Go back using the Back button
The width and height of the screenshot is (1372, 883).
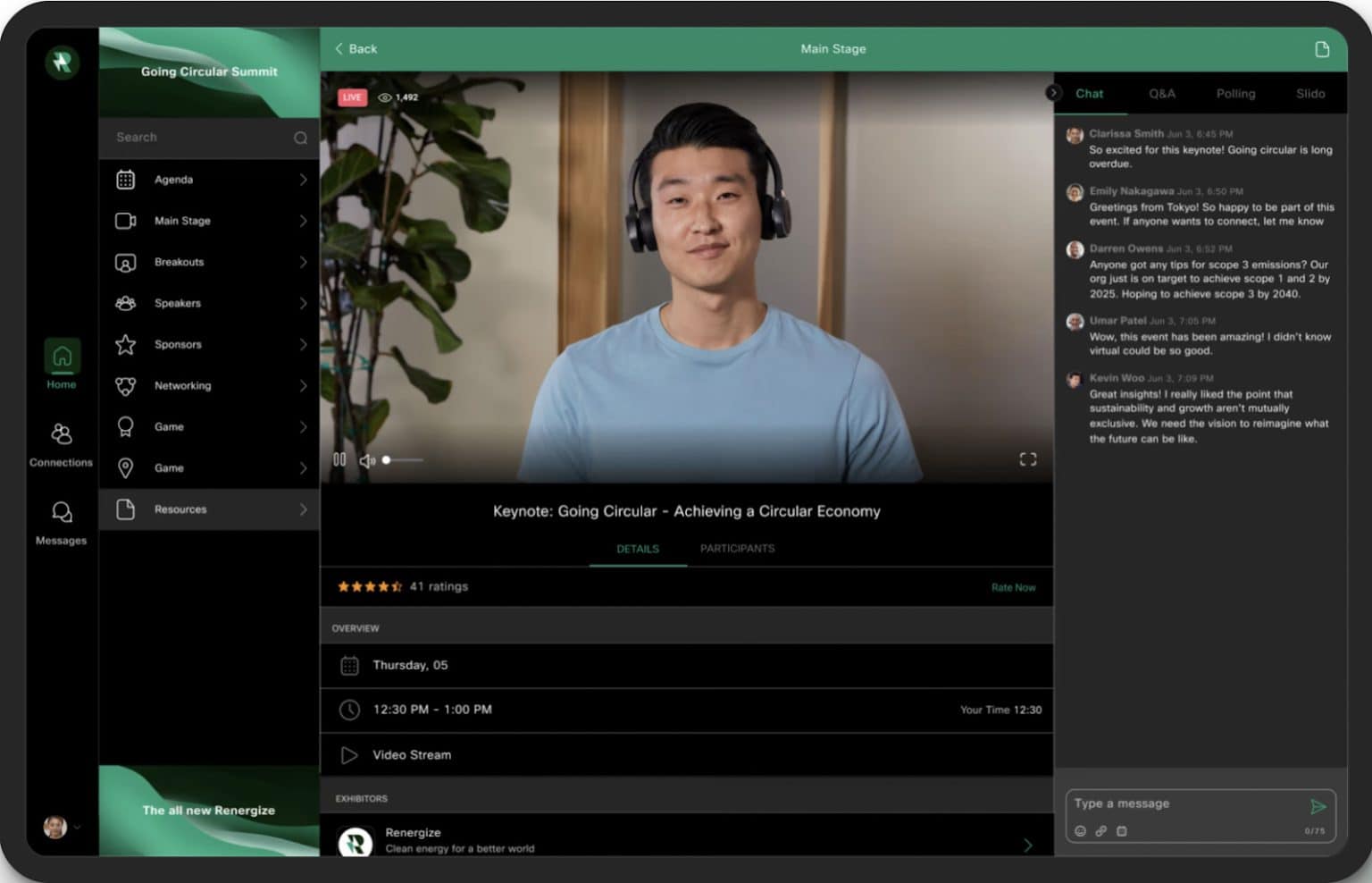355,49
